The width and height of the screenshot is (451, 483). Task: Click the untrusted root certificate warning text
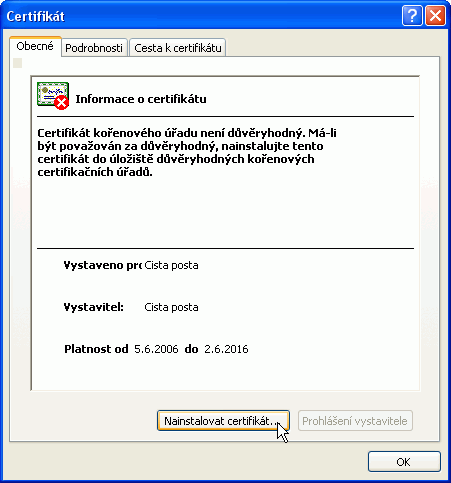tap(187, 152)
